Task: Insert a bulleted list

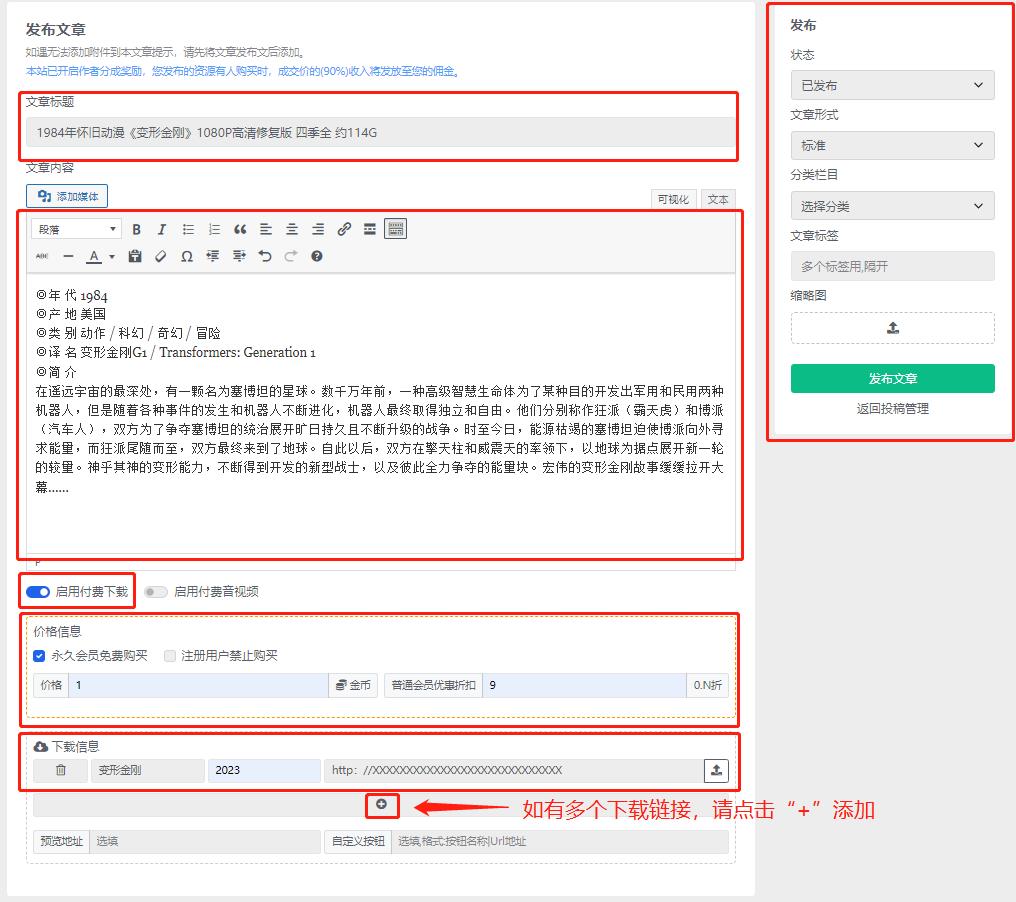Action: pos(188,229)
